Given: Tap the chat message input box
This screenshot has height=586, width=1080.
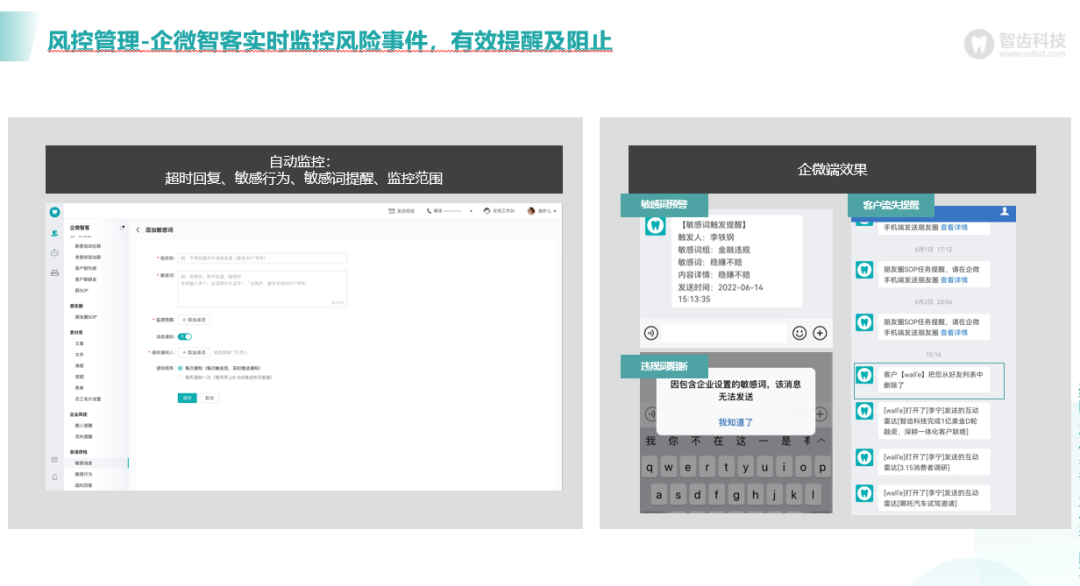Looking at the screenshot, I should [725, 333].
